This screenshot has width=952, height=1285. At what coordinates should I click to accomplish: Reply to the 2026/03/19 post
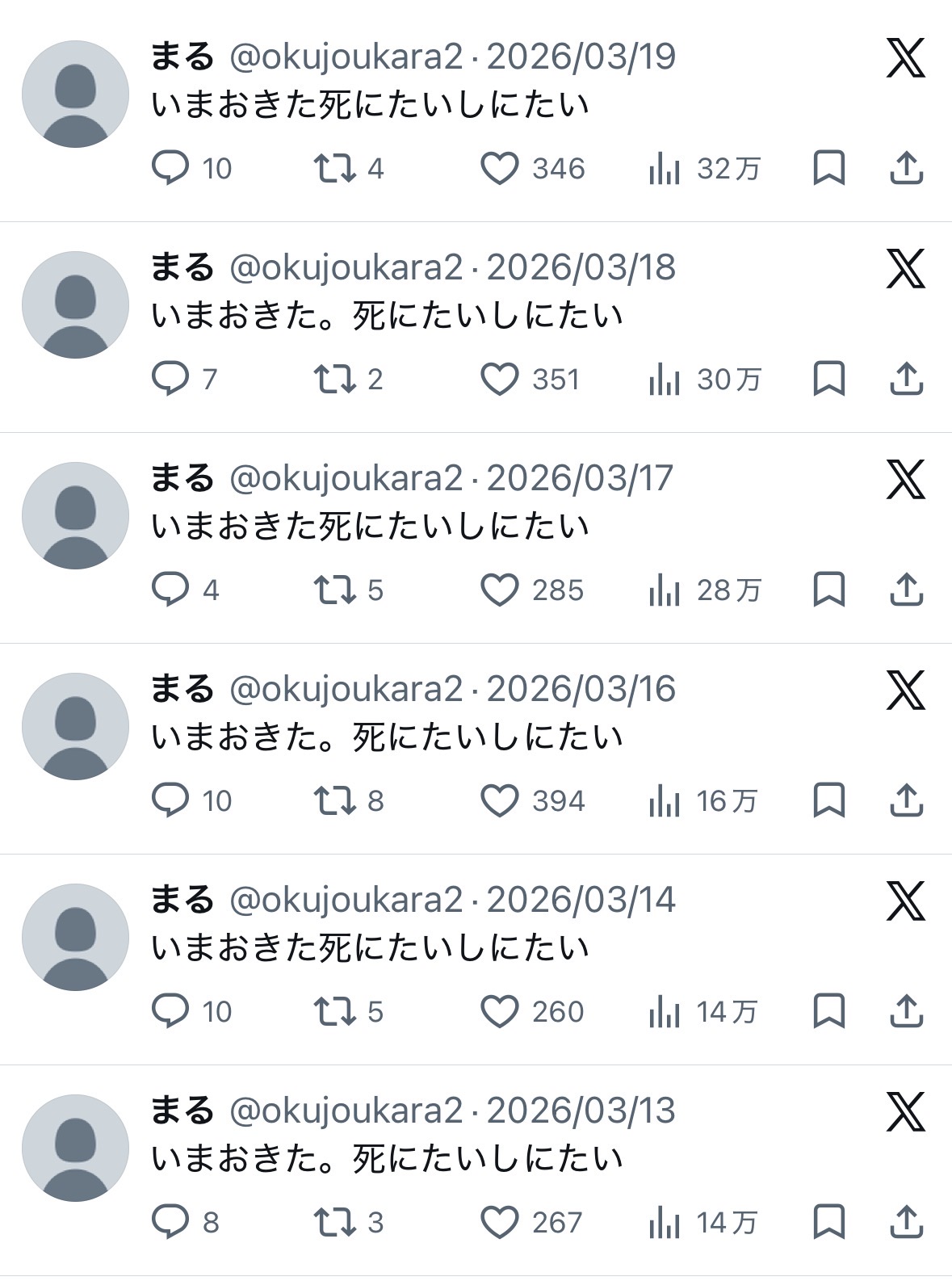coord(170,169)
